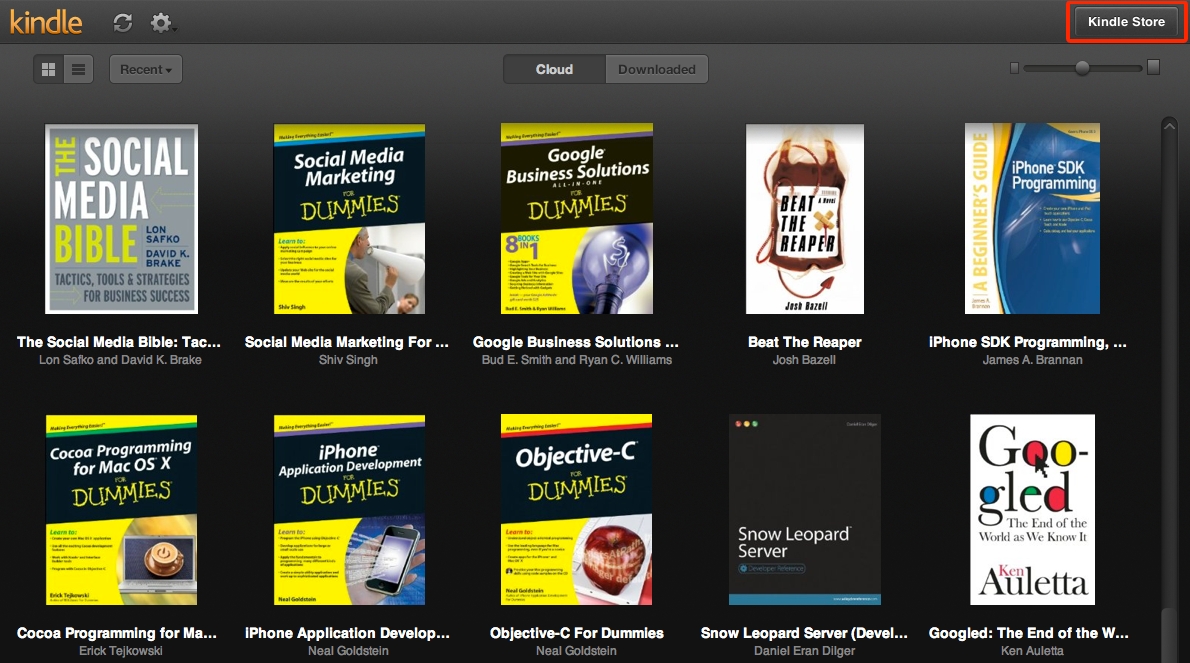Click Cocoa Programming for Mac title text
Viewport: 1190px width, 663px height.
117,633
